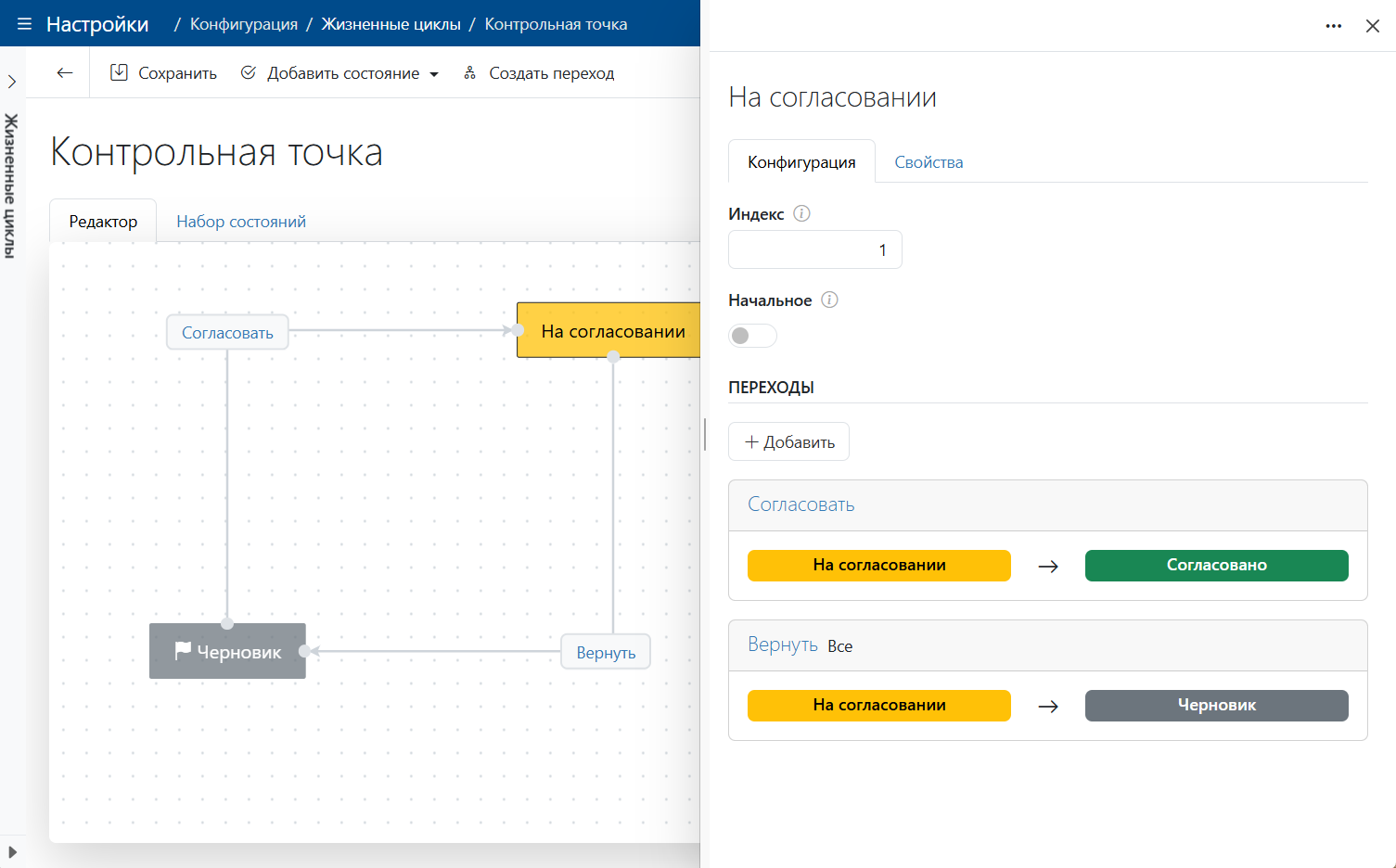Click the Жизненные циклы vertical sidebar label
The image size is (1396, 868).
(11, 185)
